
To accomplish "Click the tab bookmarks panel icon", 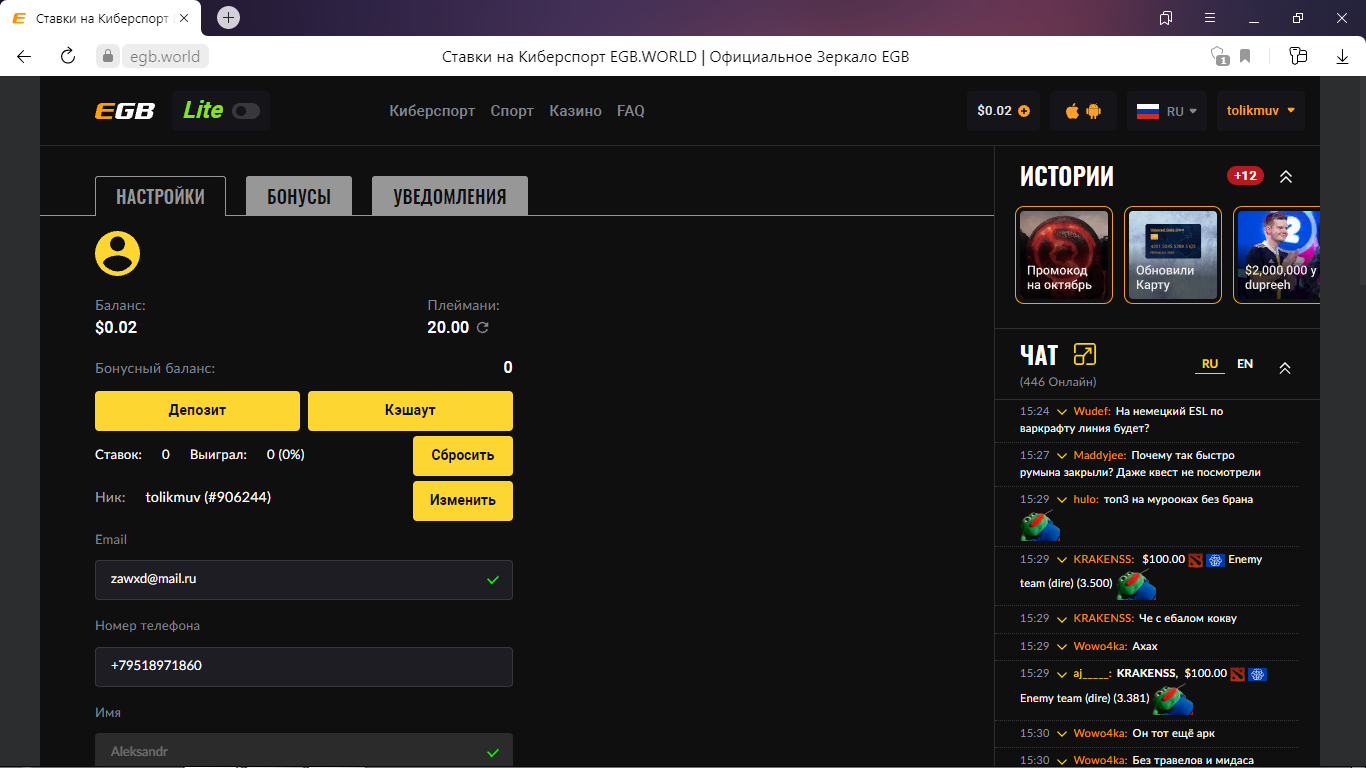I will tap(1165, 18).
